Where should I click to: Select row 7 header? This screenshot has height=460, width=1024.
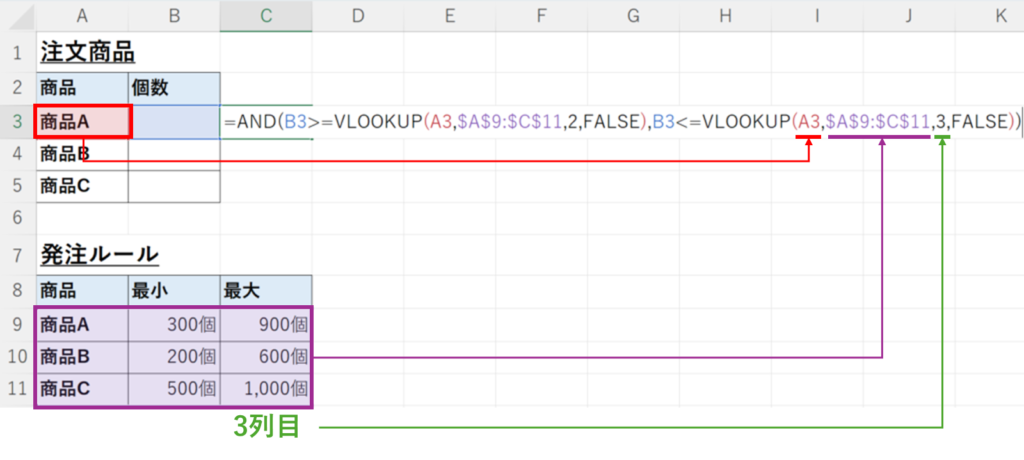18,255
